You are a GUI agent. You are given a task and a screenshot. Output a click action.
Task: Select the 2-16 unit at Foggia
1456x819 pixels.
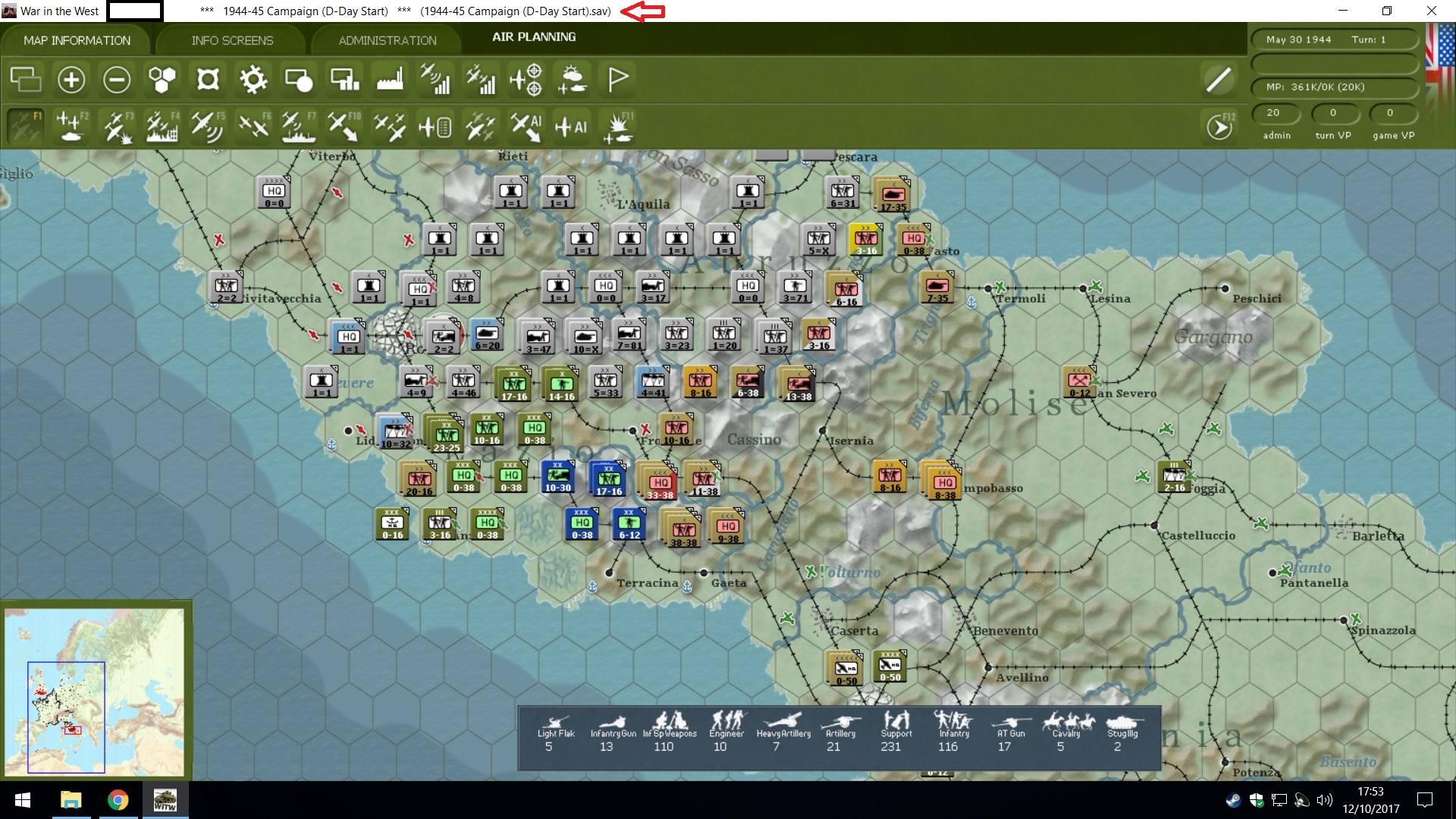click(1174, 476)
